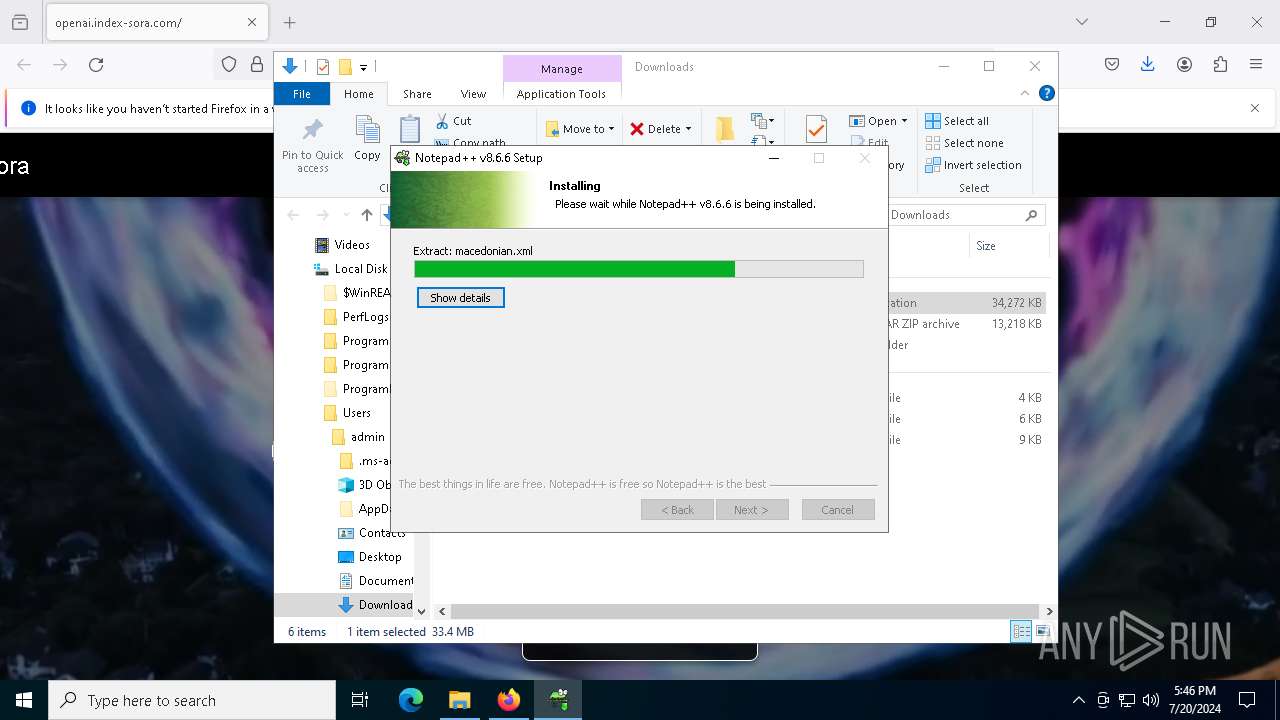Click Show details in Notepad++ Setup
This screenshot has height=720, width=1280.
tap(460, 298)
